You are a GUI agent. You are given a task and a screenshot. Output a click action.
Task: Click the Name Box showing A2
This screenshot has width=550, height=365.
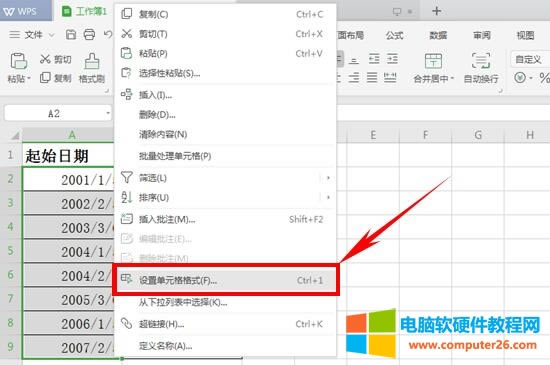(x=54, y=113)
